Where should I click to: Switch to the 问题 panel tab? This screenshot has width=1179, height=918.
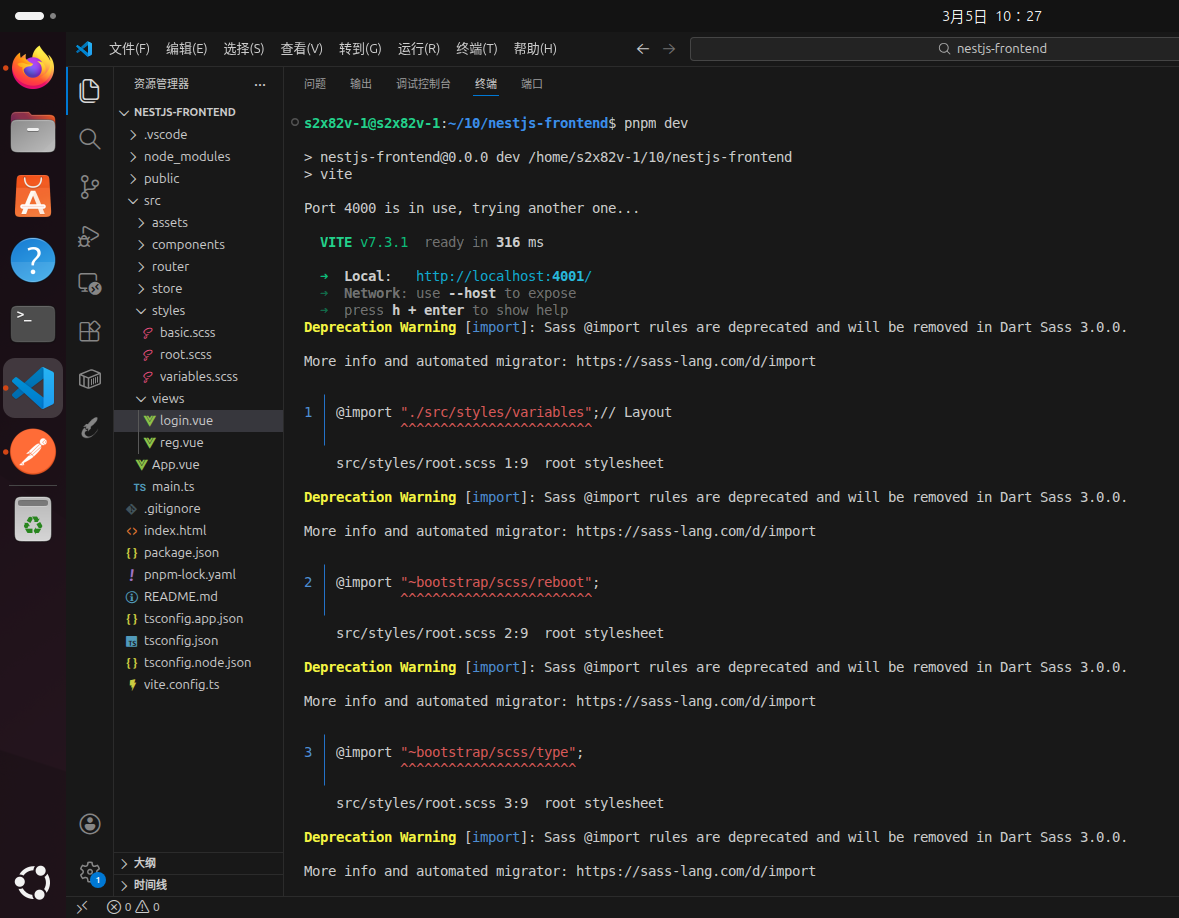coord(315,84)
